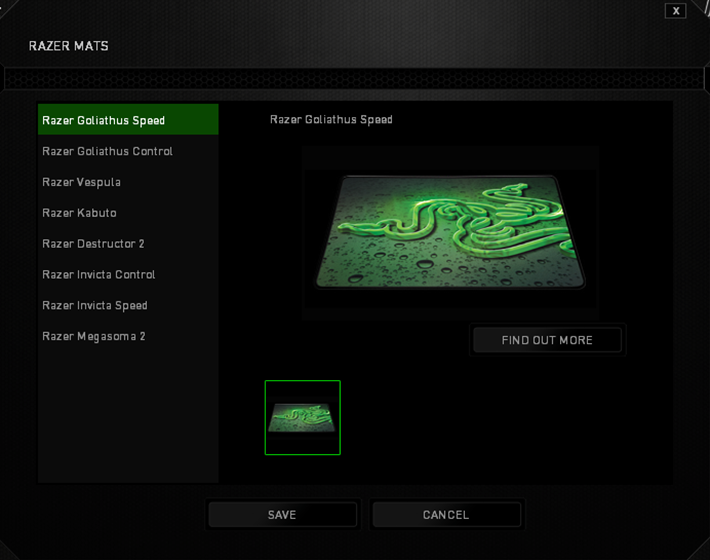This screenshot has width=710, height=560.
Task: Pick Razer Kabuto from the mat list
Action: click(x=128, y=213)
